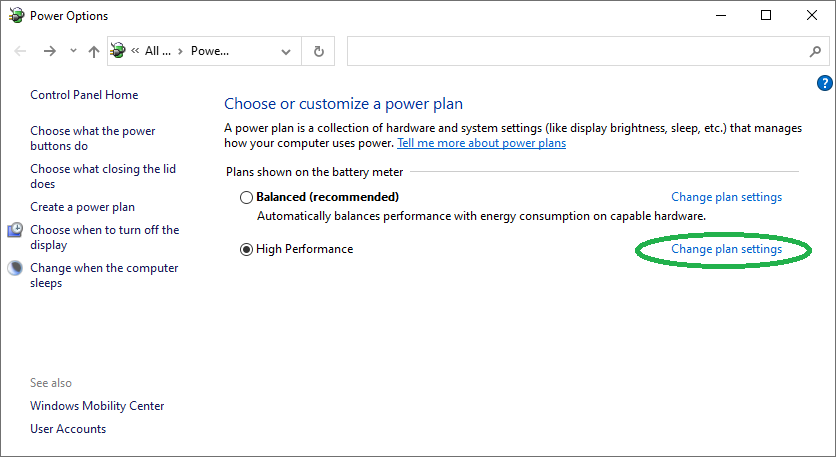Click the search magnifier icon
This screenshot has height=457, width=836.
tap(814, 51)
